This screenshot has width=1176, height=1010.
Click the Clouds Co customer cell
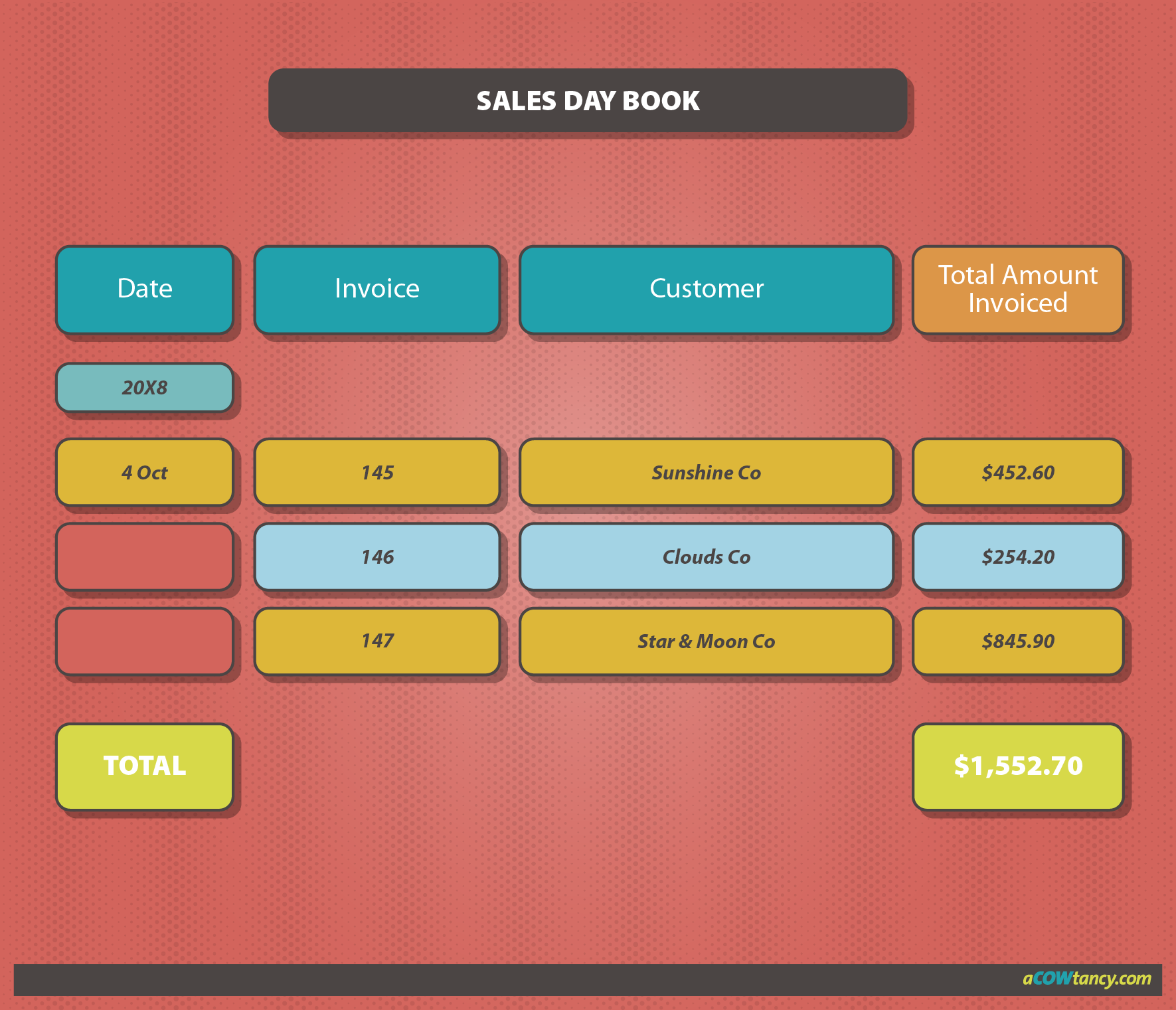[706, 558]
